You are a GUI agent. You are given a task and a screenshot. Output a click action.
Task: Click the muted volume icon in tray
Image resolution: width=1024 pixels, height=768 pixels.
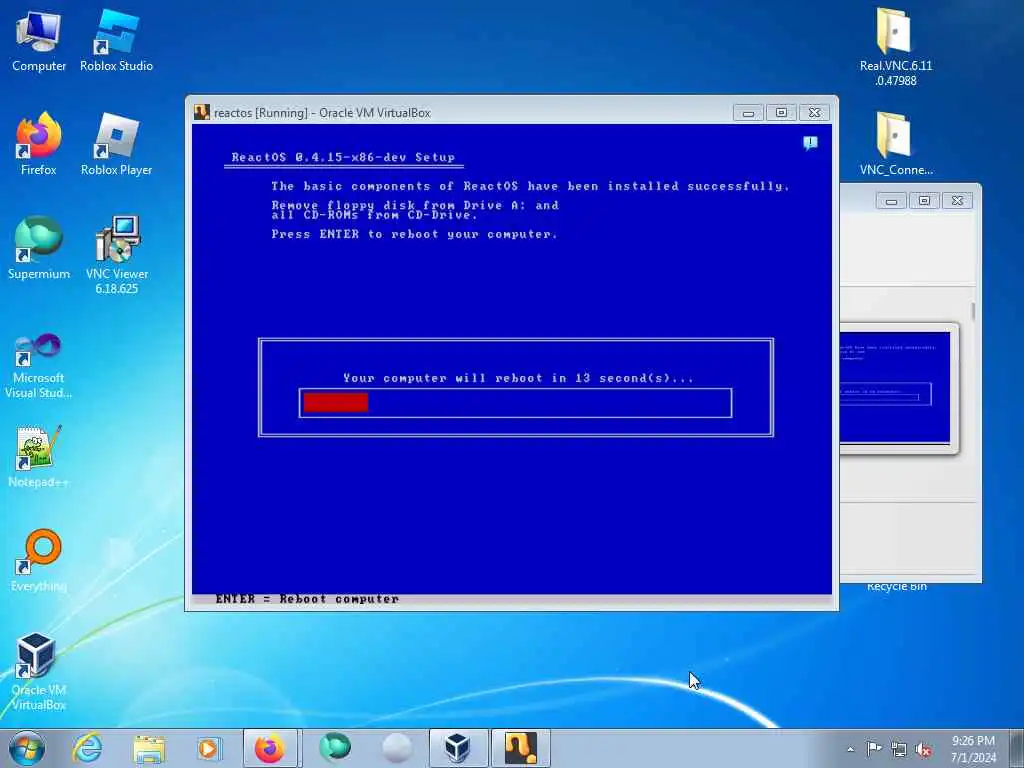pos(923,749)
